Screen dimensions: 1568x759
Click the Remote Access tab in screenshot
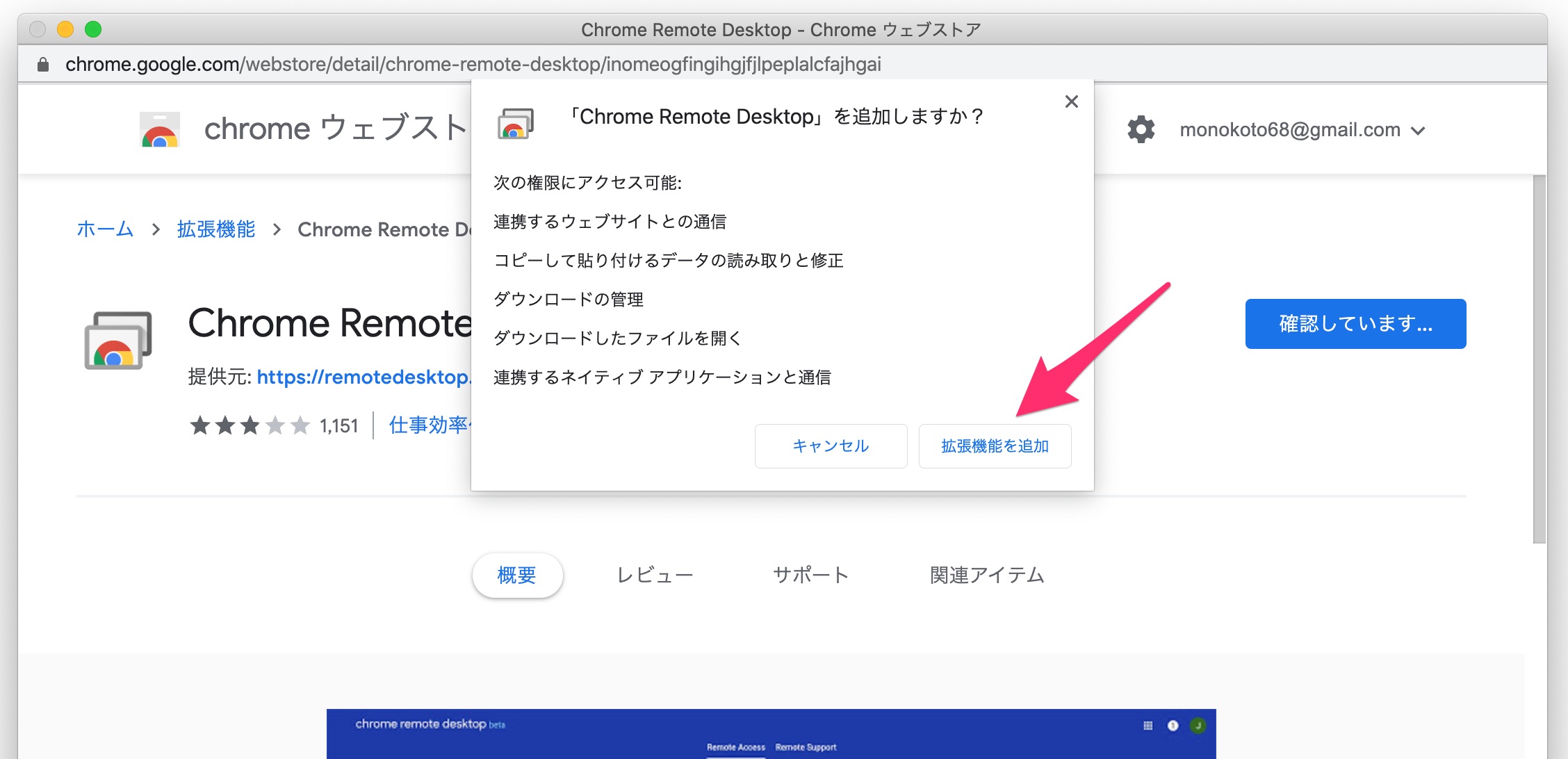[736, 748]
